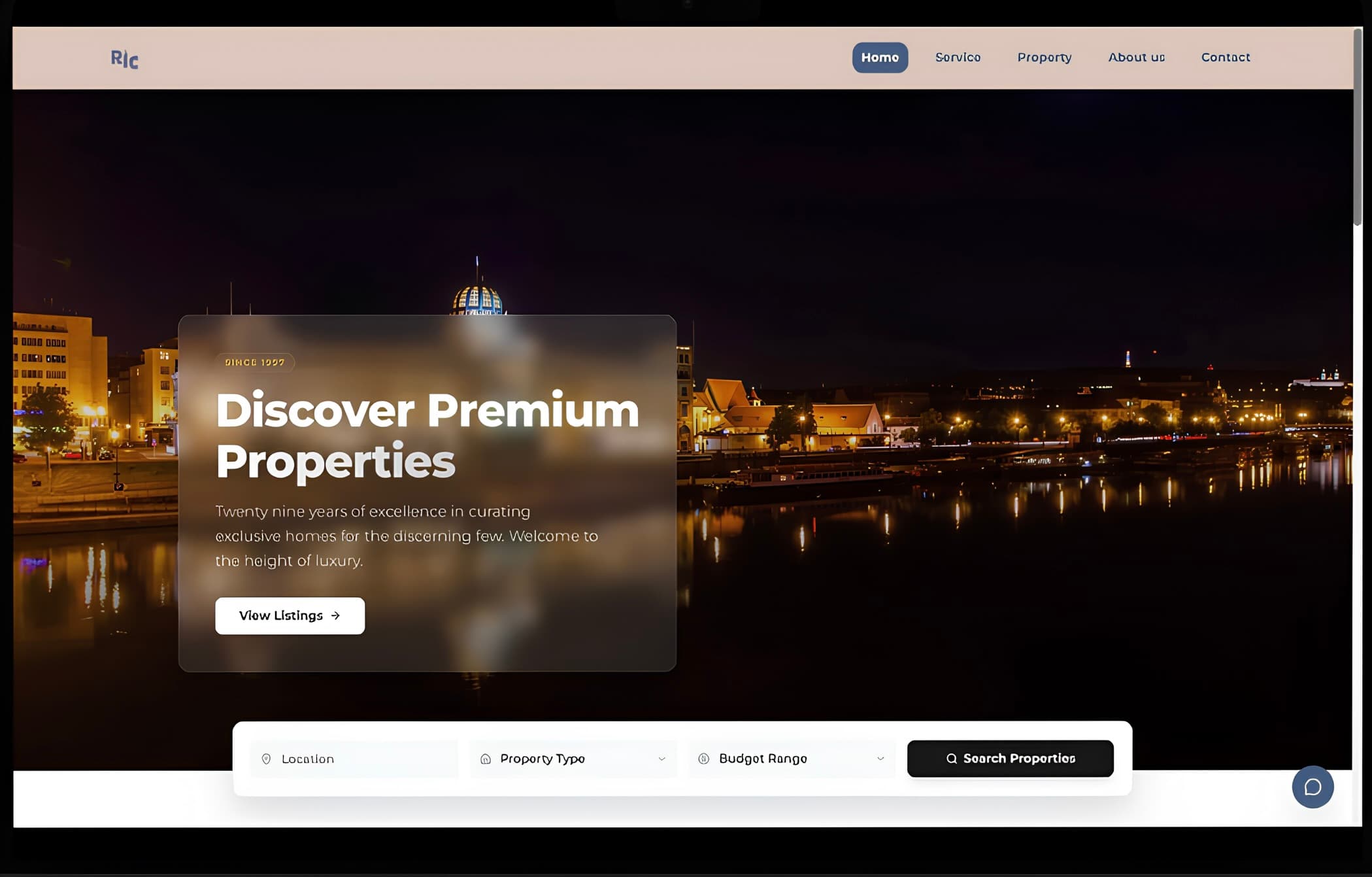Click the View Listings button
This screenshot has width=1372, height=877.
(x=290, y=615)
